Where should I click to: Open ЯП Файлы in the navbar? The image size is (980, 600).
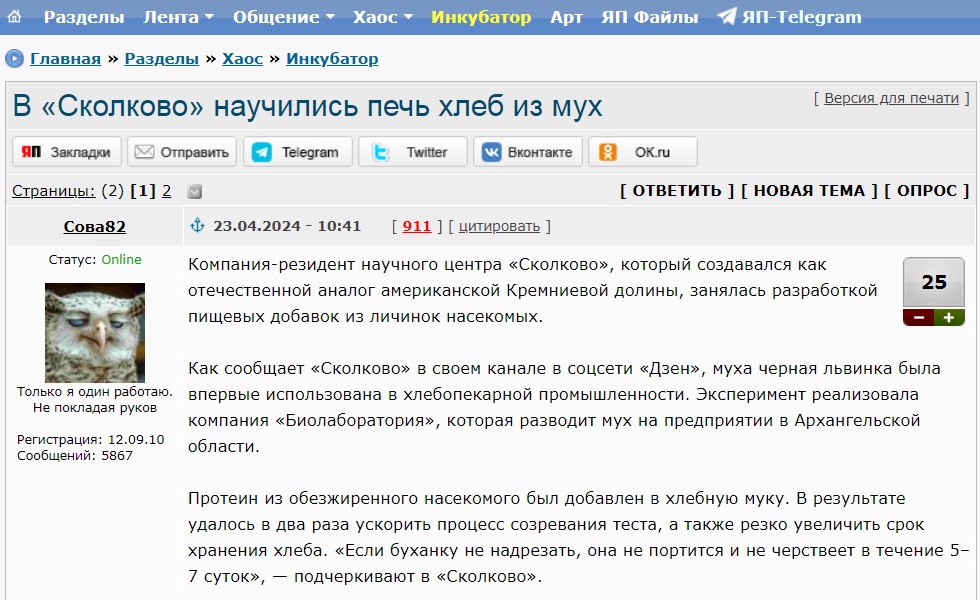649,17
